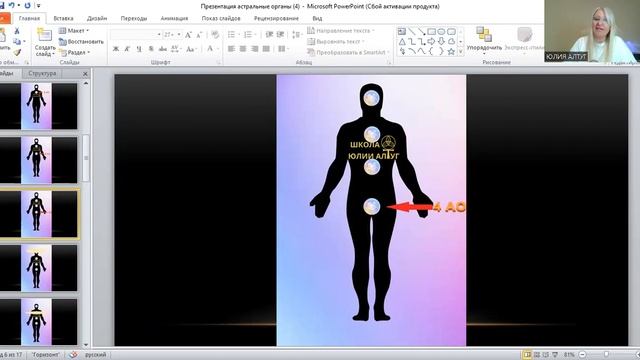Click the Redo icon in quick access toolbar
The width and height of the screenshot is (640, 360).
[x=27, y=5]
